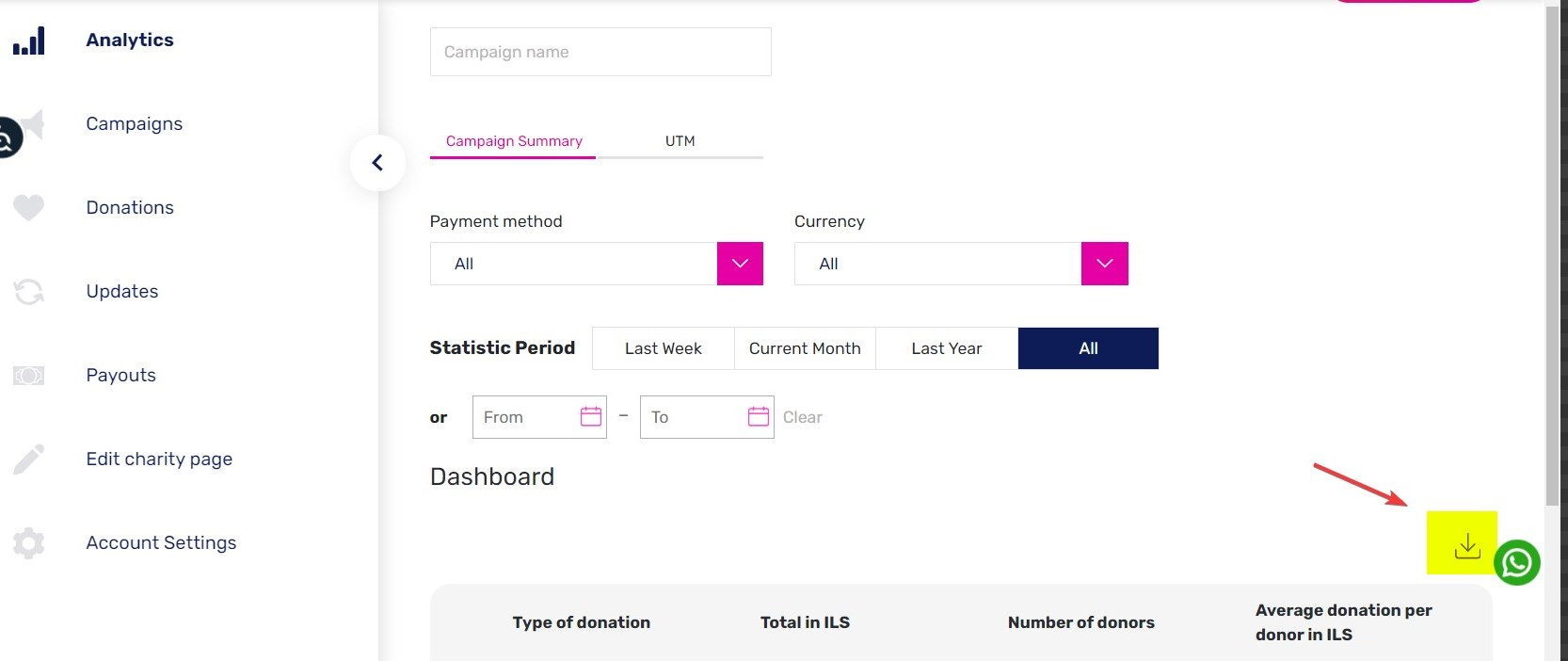Open the To date calendar picker
Image resolution: width=1568 pixels, height=661 pixels.
759,416
